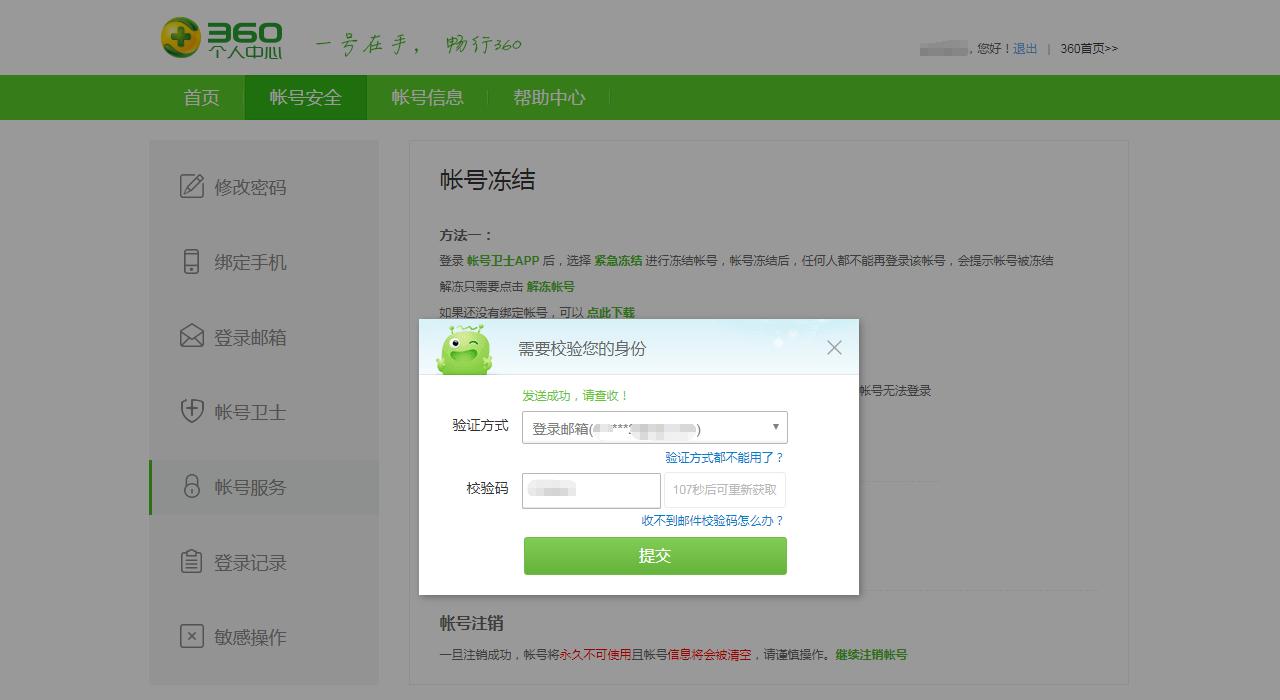Click the 登录邮箱 envelope icon

(x=192, y=337)
